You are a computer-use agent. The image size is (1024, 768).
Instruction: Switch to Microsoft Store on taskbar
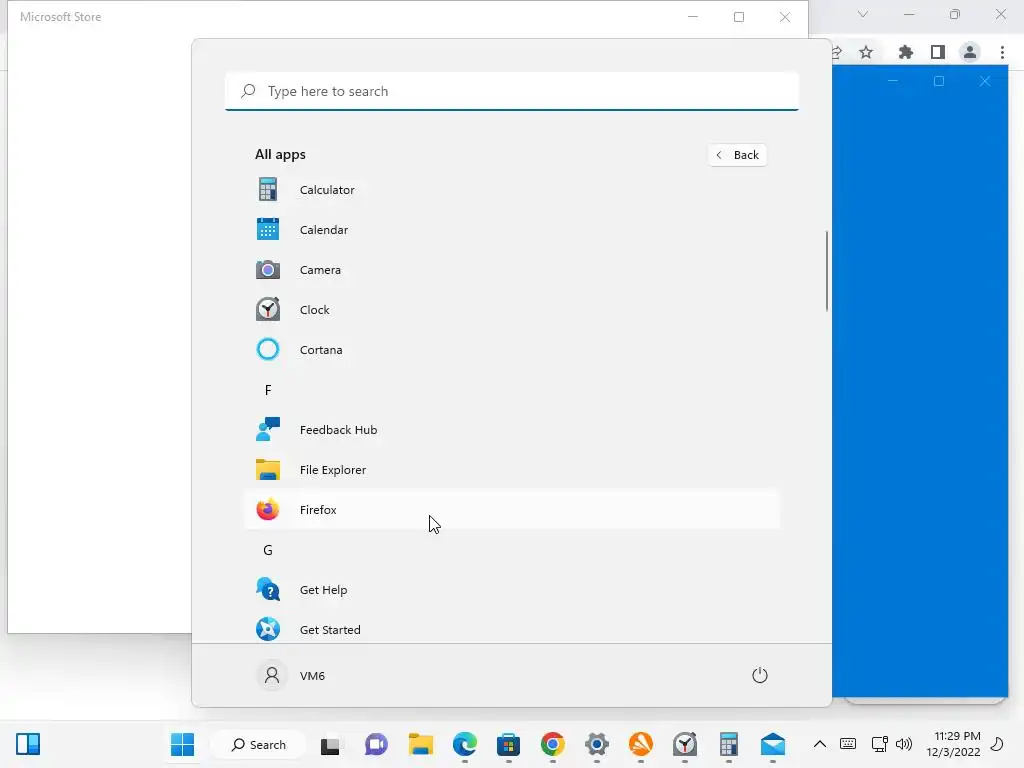pyautogui.click(x=508, y=744)
